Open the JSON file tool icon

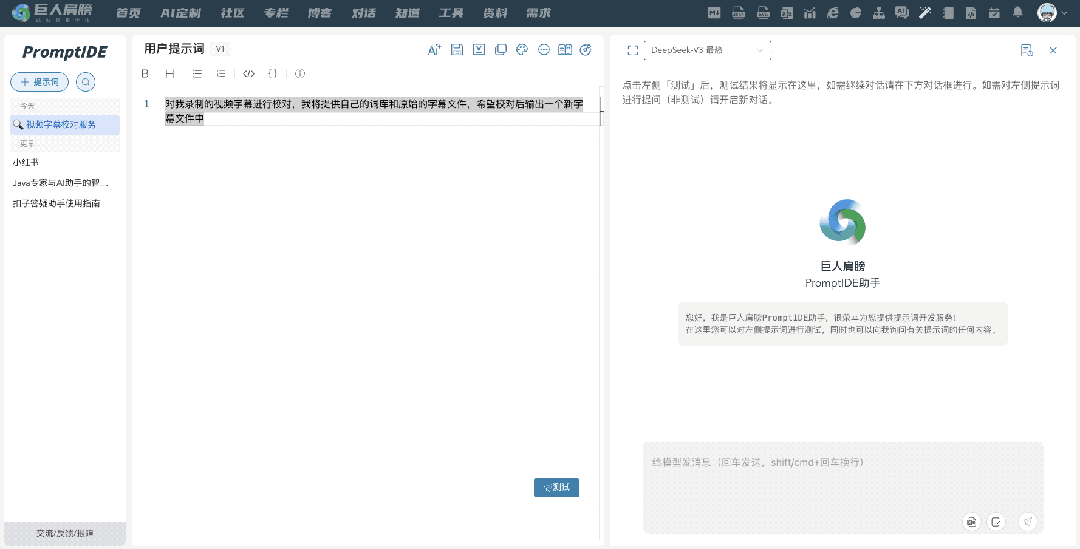coord(738,12)
